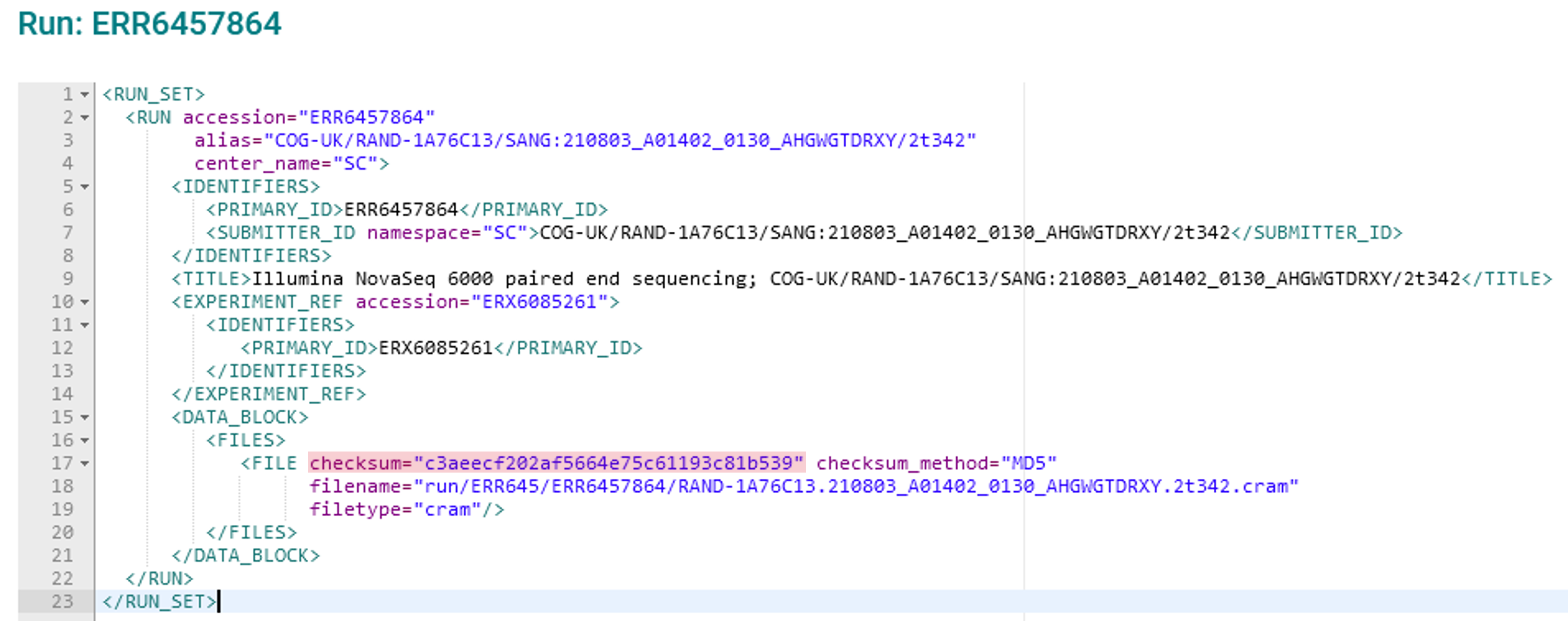The height and width of the screenshot is (621, 1568).
Task: Click the closing /EXPERIMENT_REF tag
Action: [x=269, y=395]
